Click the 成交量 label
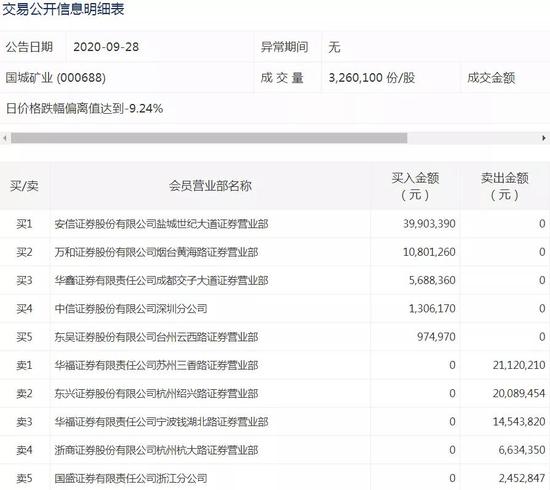 (x=282, y=78)
